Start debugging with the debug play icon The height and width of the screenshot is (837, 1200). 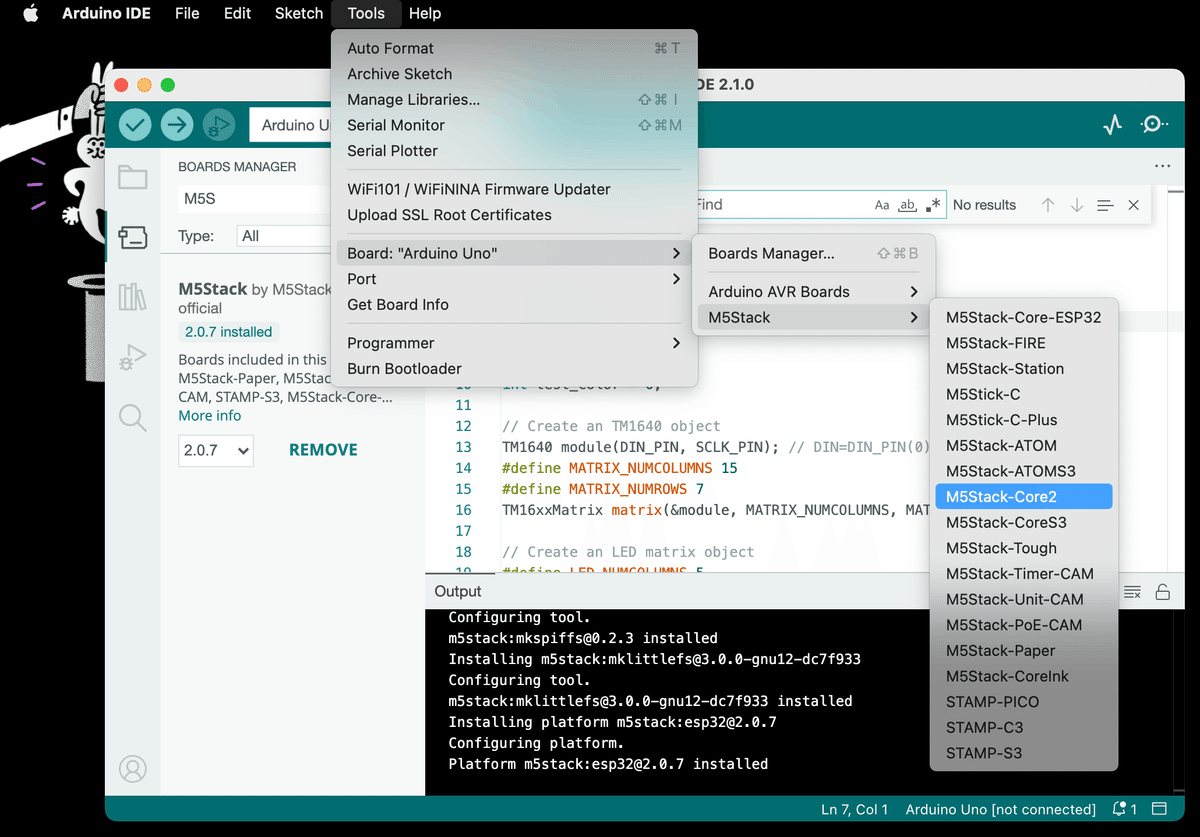coord(218,125)
